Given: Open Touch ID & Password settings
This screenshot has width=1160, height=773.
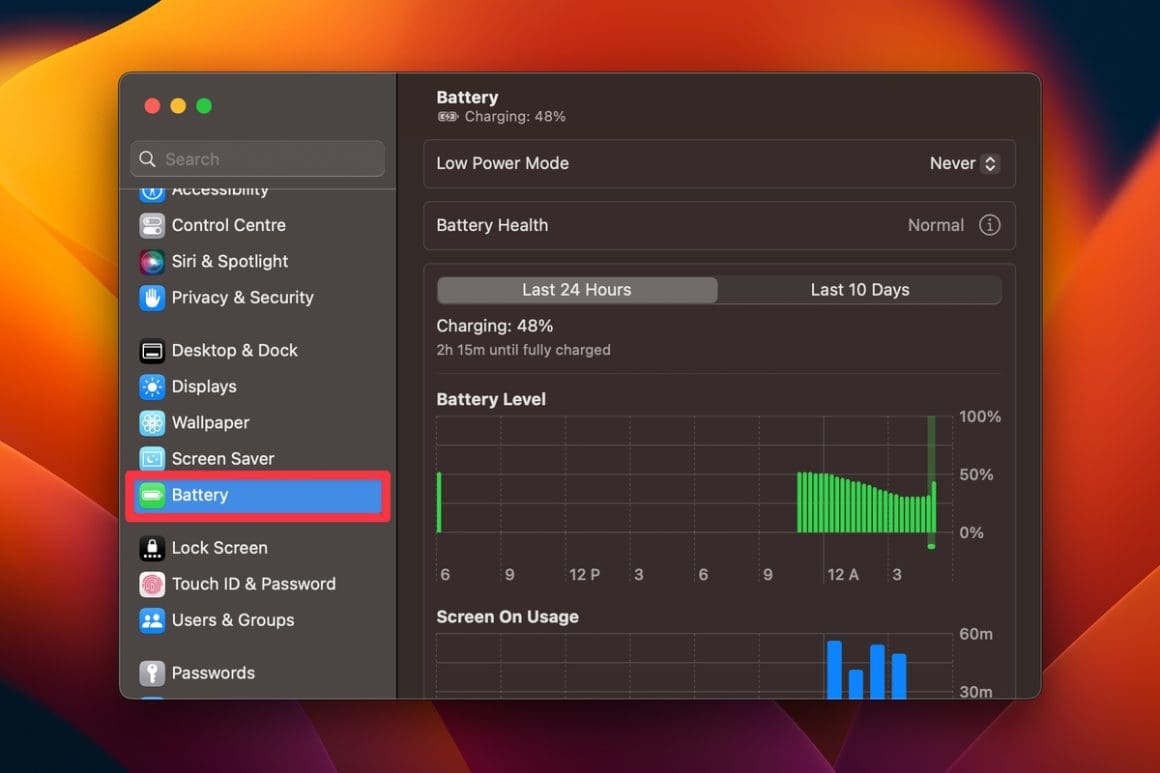Looking at the screenshot, I should (x=152, y=584).
